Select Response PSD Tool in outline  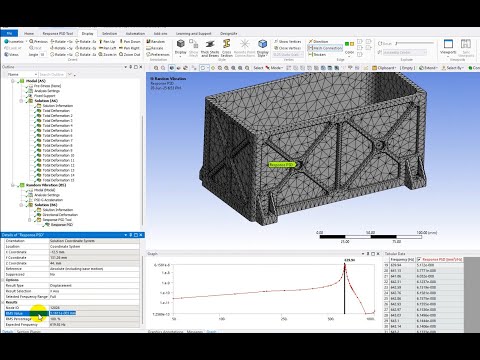(57, 220)
